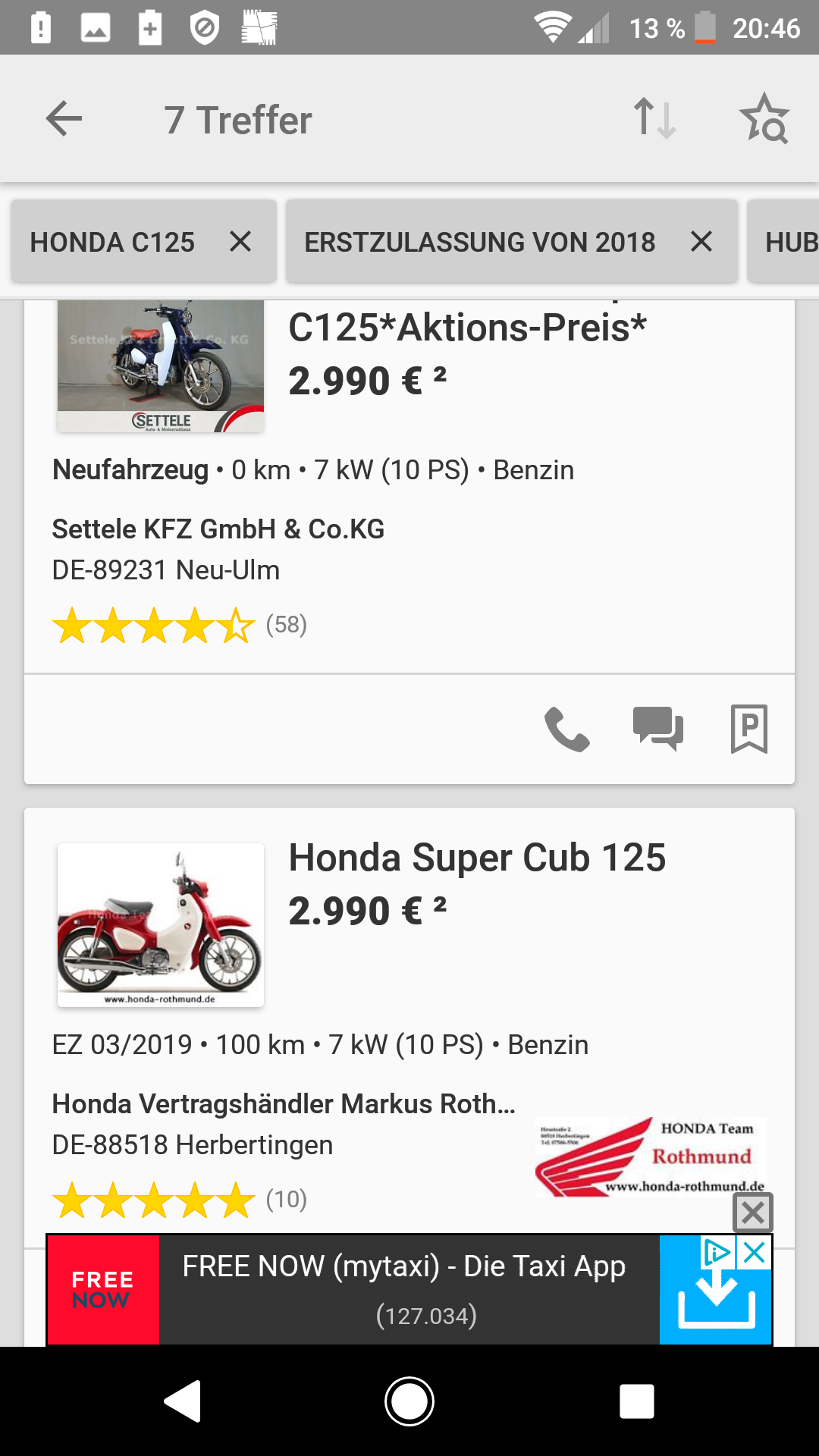Tap the Erstzulassung von 2018 chip
The image size is (819, 1456).
coord(479,242)
